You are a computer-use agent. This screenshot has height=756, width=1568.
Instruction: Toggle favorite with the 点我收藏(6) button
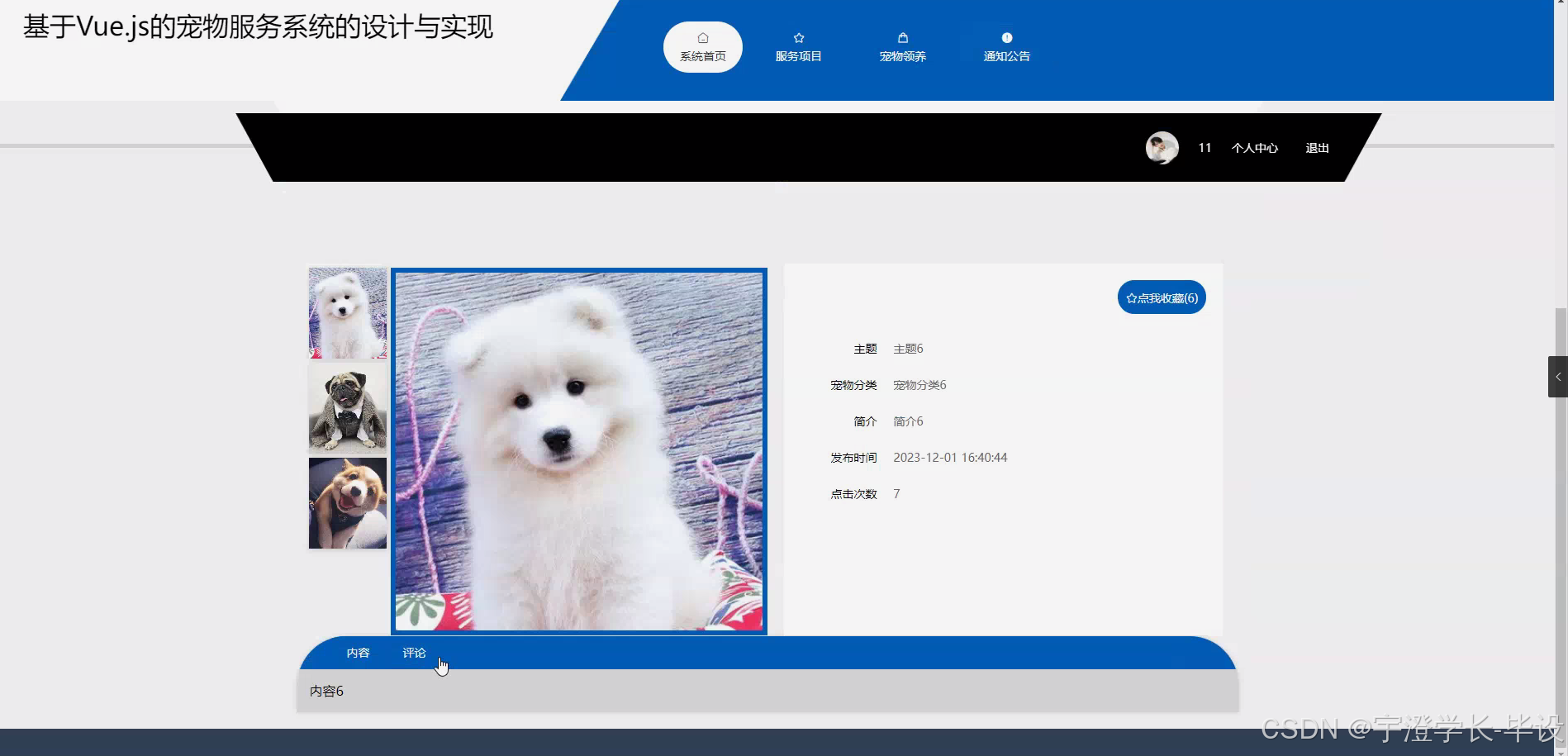pos(1161,297)
